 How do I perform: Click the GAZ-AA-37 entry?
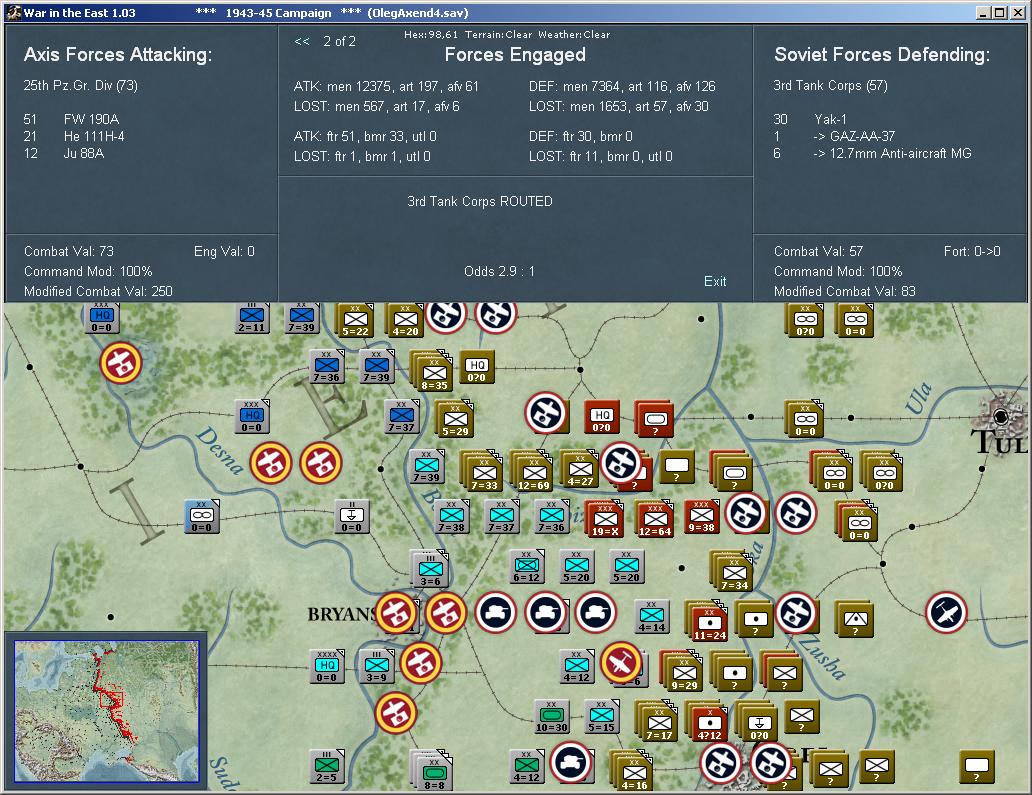click(x=854, y=136)
